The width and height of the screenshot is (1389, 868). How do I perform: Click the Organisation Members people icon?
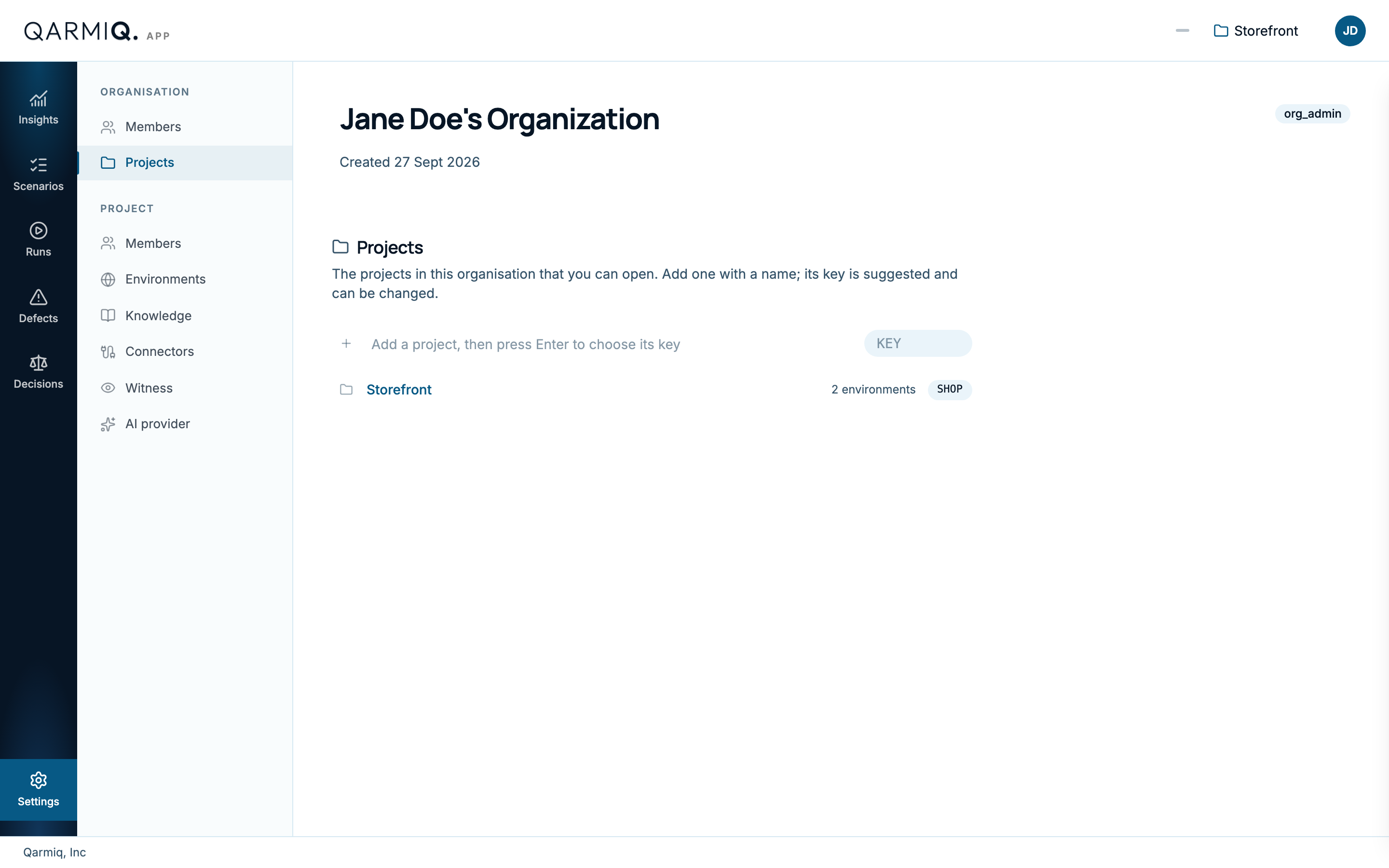click(108, 127)
